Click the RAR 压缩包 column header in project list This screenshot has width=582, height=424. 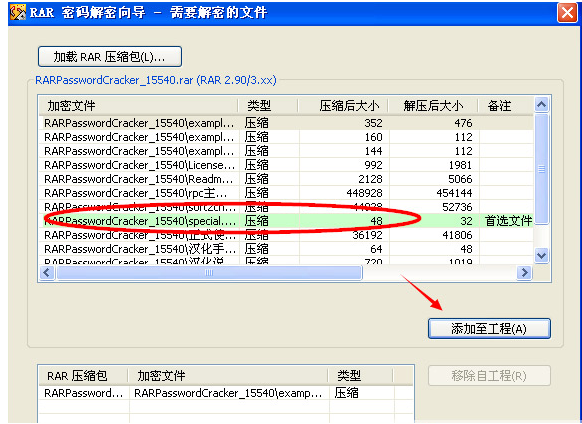pos(84,376)
